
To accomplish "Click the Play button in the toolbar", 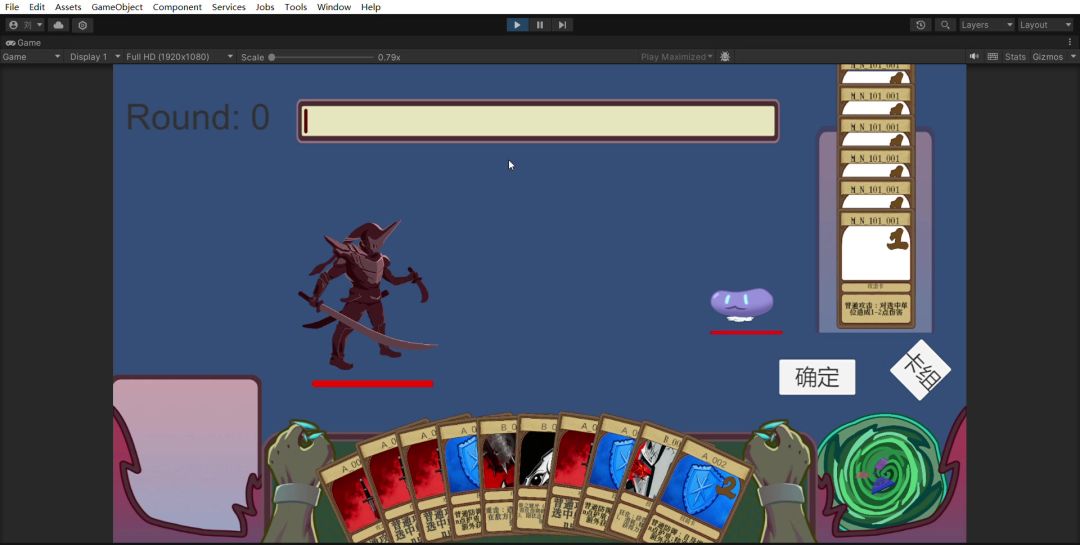I will (x=517, y=25).
